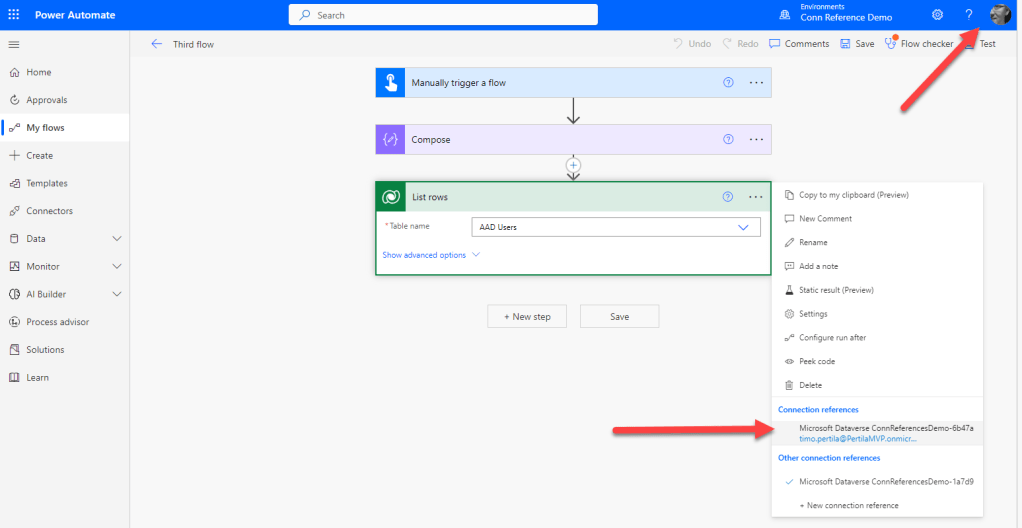
Task: Expand Show advanced options
Action: point(431,255)
